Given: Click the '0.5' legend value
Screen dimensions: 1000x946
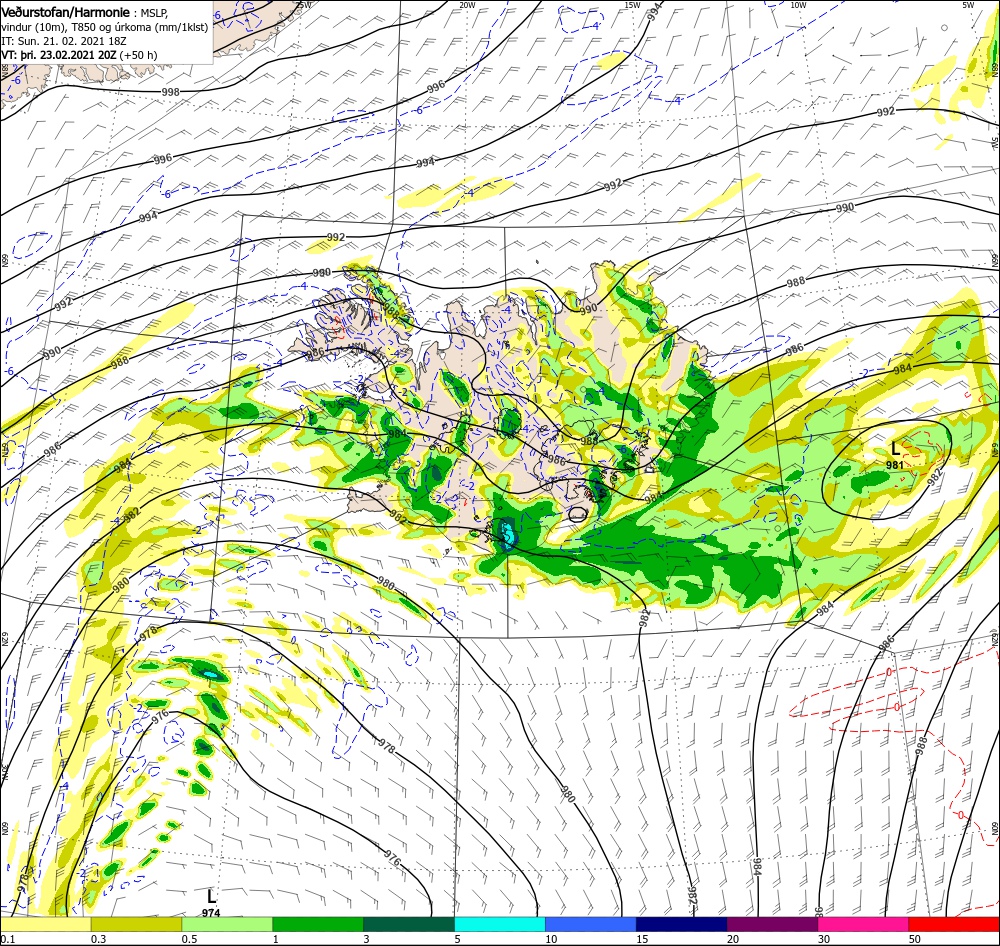Looking at the screenshot, I should 189,939.
